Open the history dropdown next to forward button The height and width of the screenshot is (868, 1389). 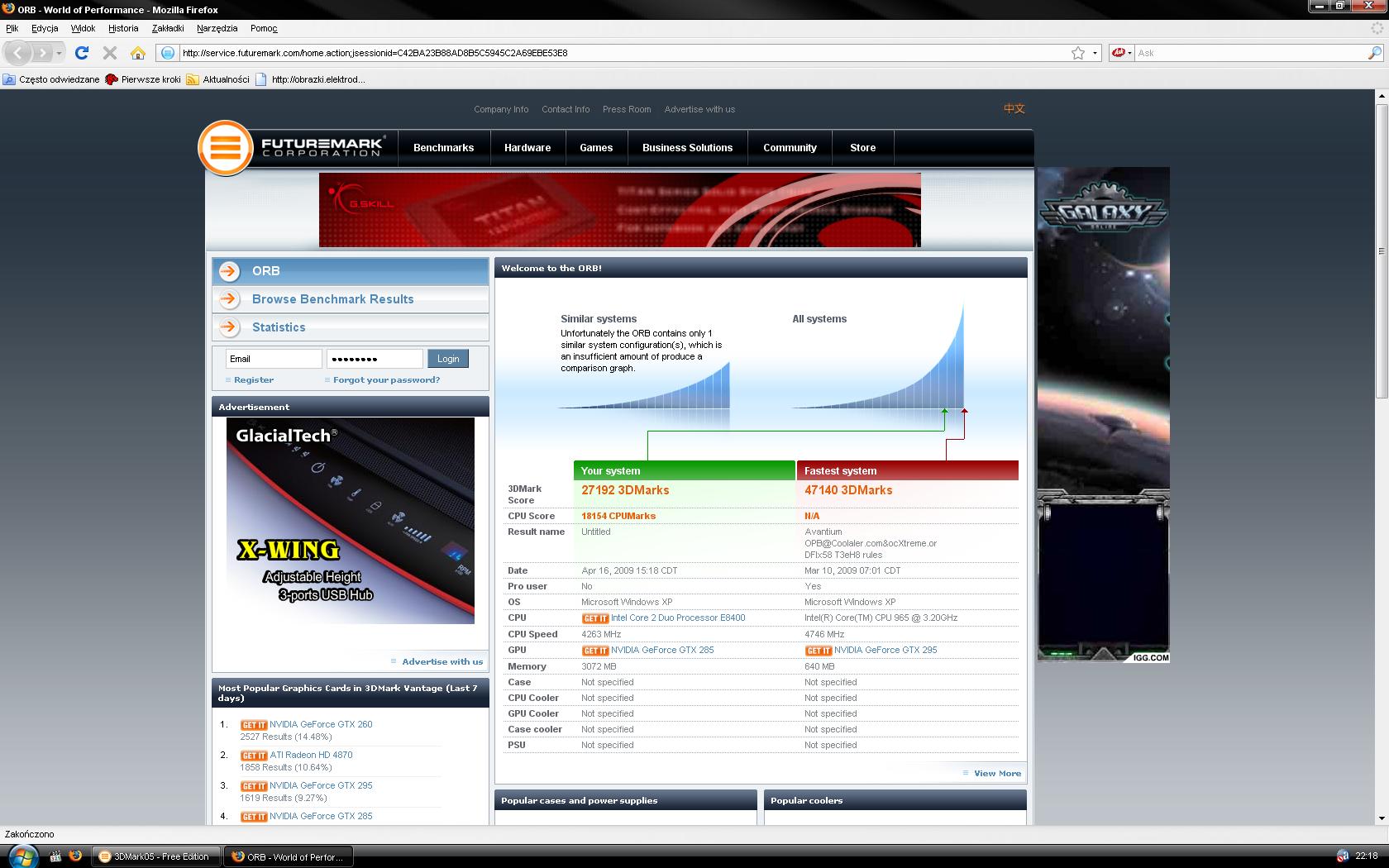59,53
